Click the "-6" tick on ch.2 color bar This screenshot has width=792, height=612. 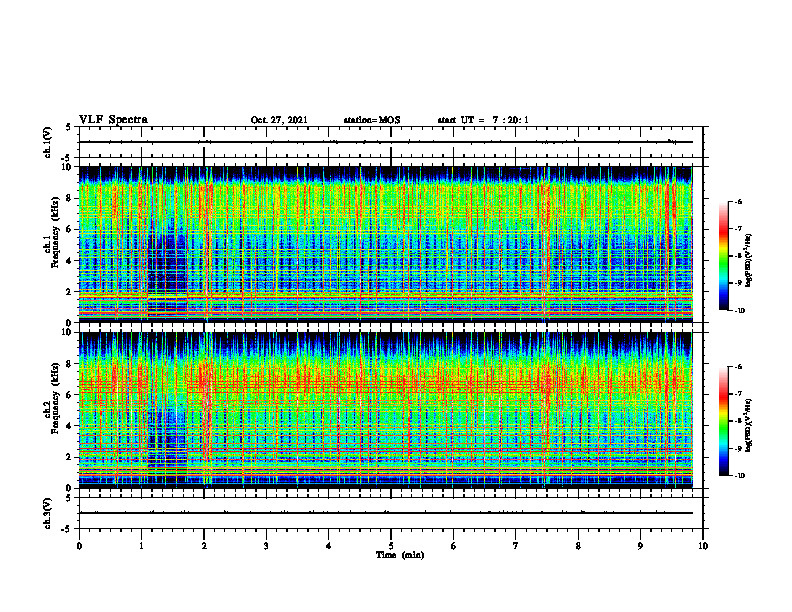[738, 367]
